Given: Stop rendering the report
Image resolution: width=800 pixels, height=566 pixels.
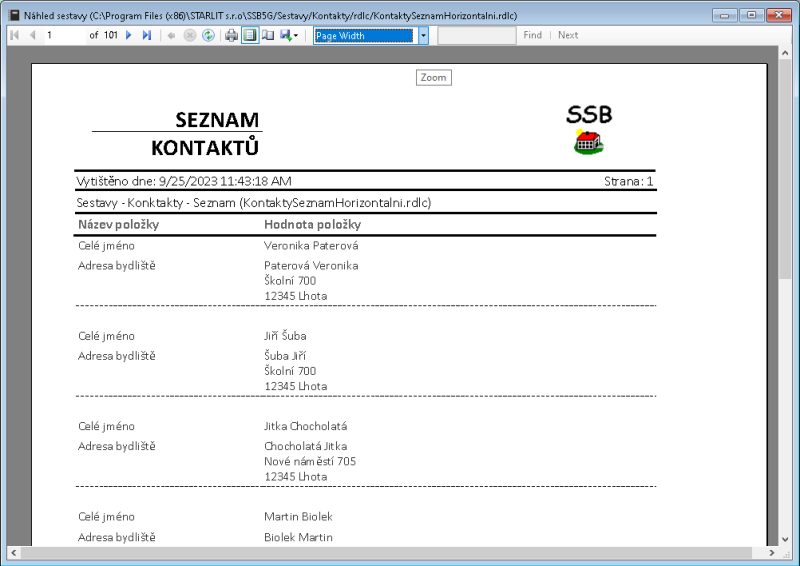Looking at the screenshot, I should click(189, 35).
